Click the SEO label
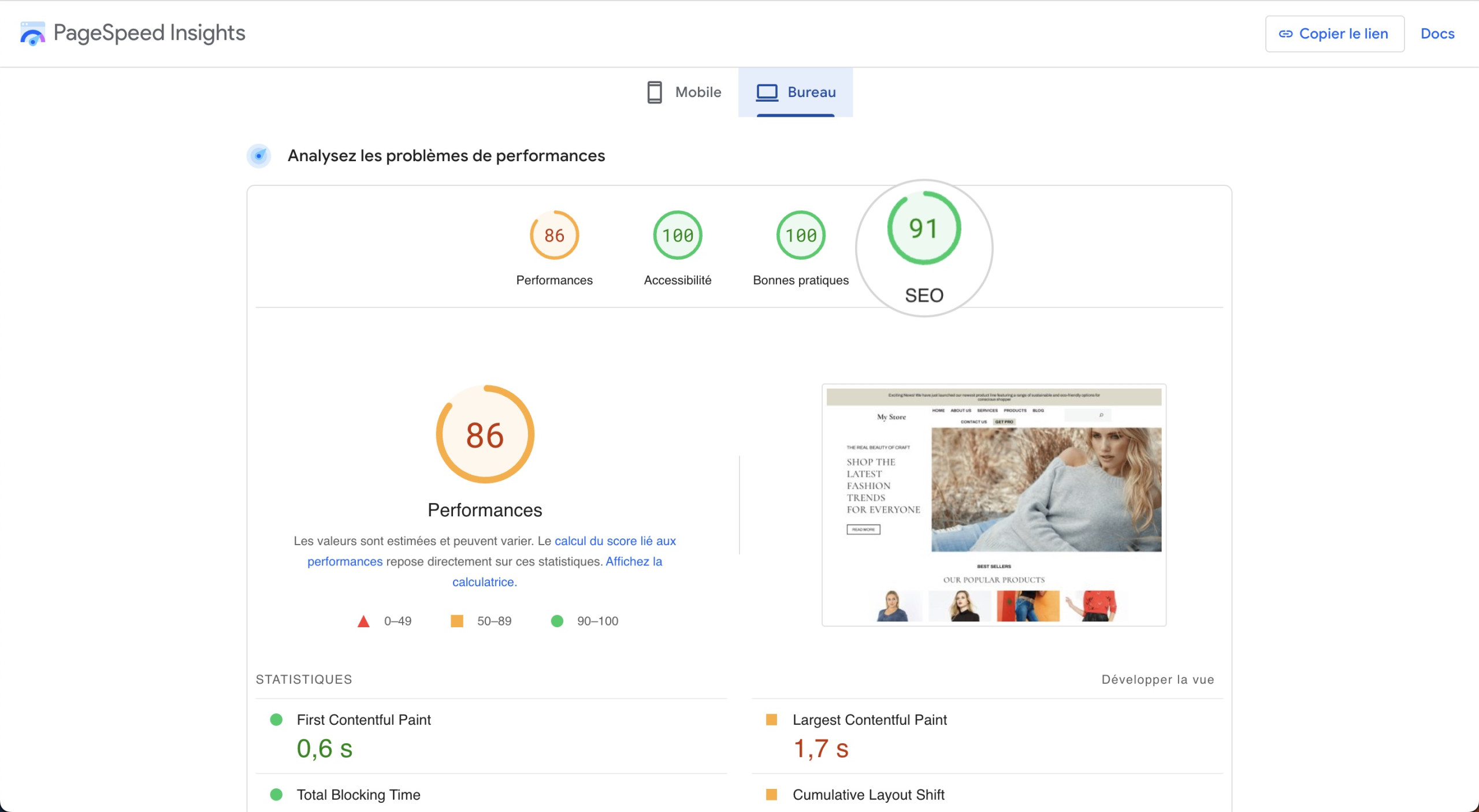 924,295
